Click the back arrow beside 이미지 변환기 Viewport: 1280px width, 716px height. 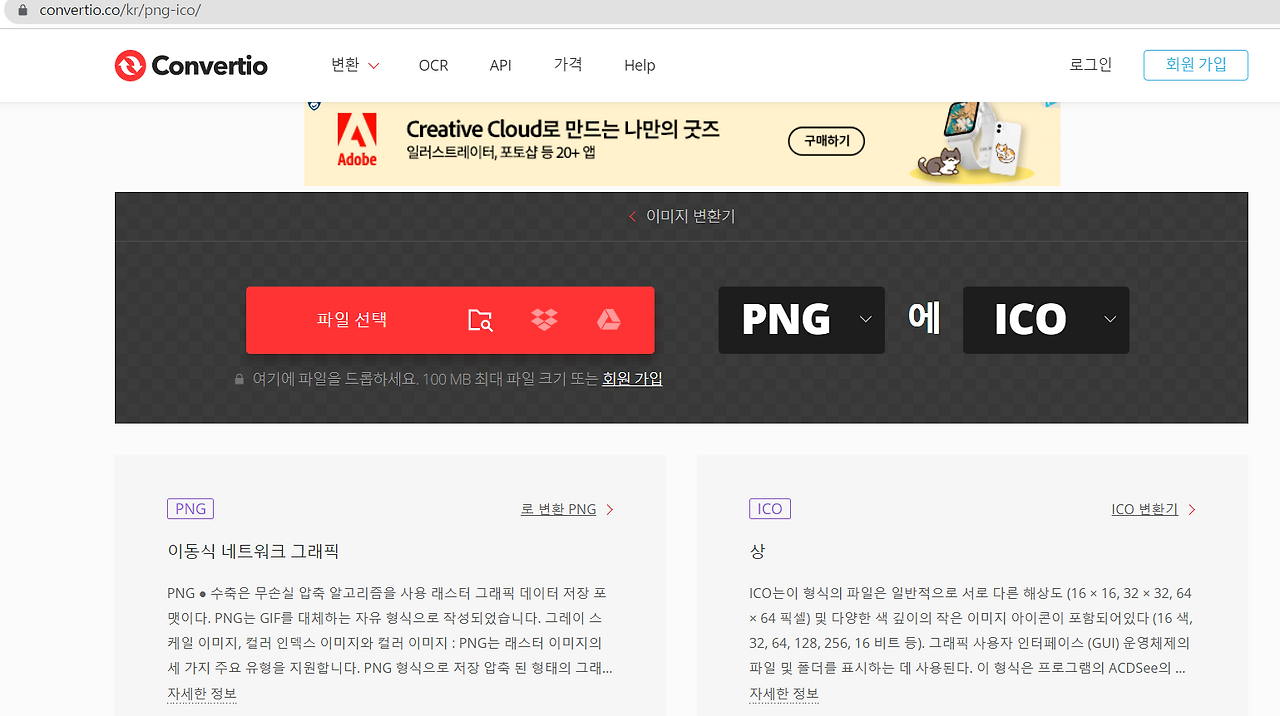[631, 215]
